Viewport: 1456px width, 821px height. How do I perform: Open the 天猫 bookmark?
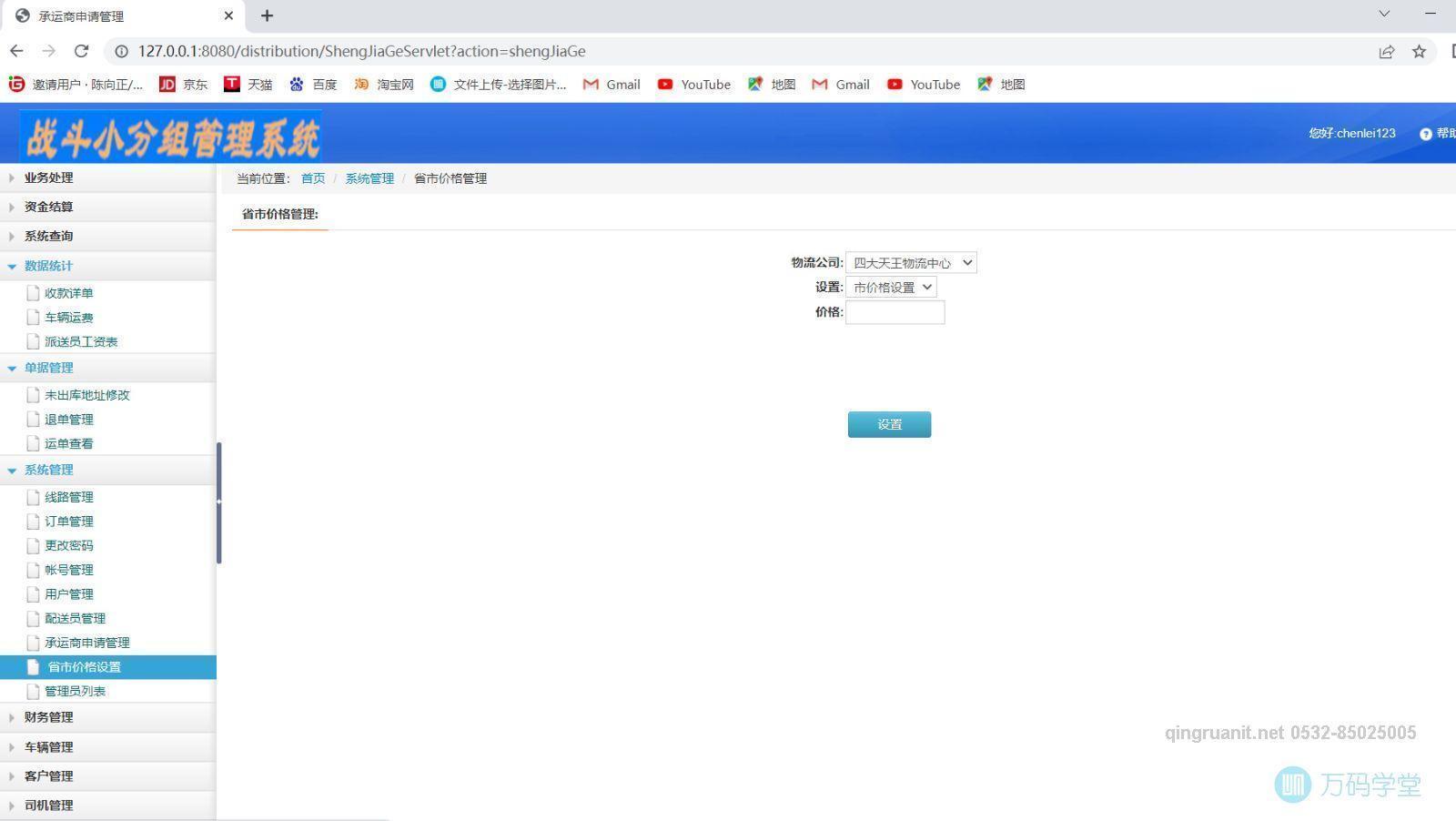click(248, 85)
